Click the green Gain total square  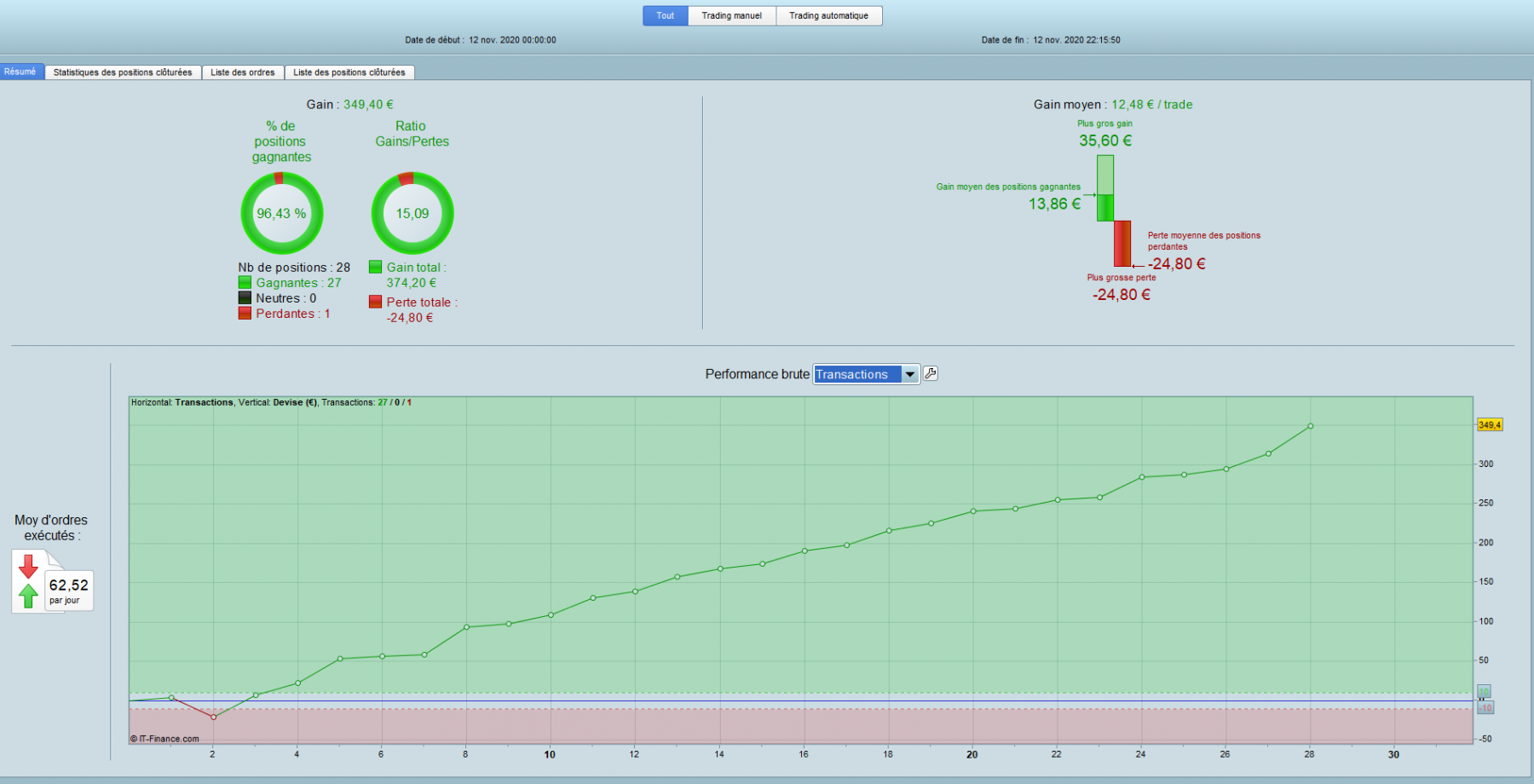point(375,267)
